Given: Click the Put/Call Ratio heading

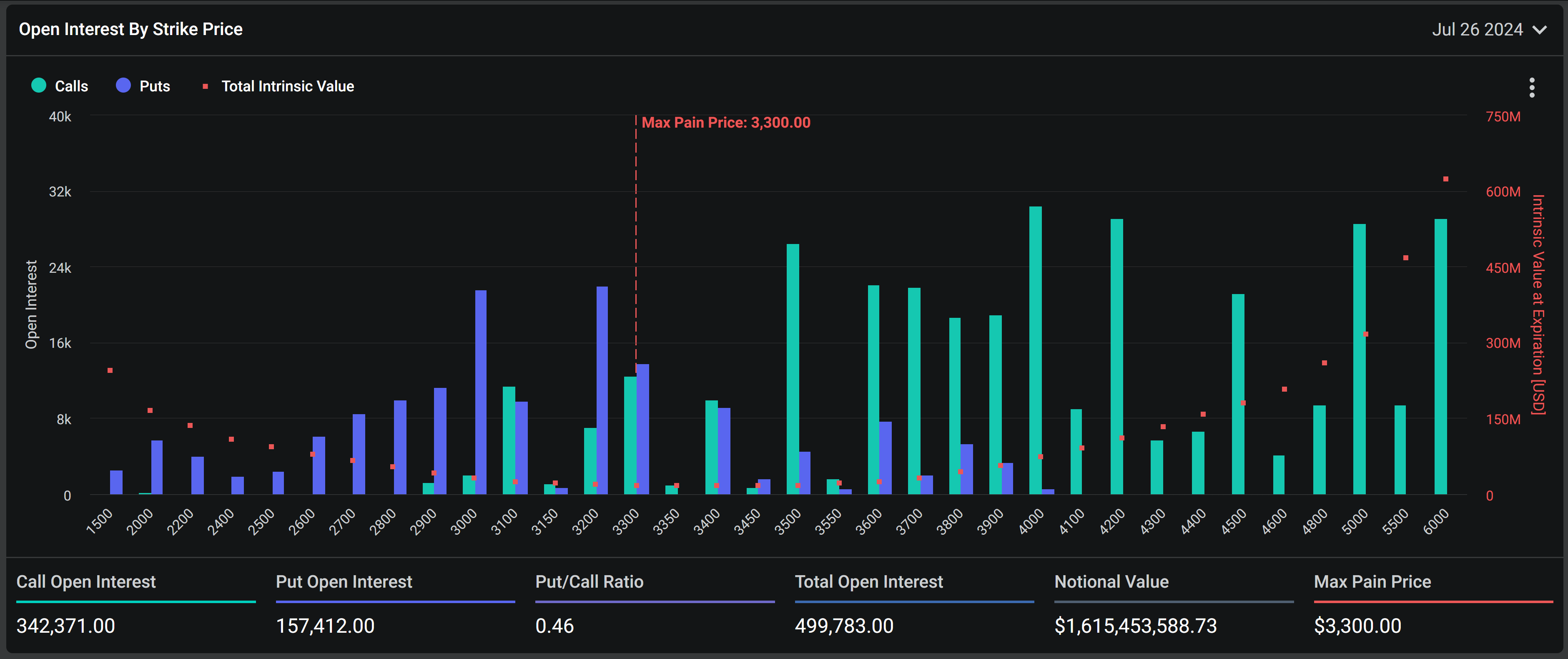Looking at the screenshot, I should point(589,582).
